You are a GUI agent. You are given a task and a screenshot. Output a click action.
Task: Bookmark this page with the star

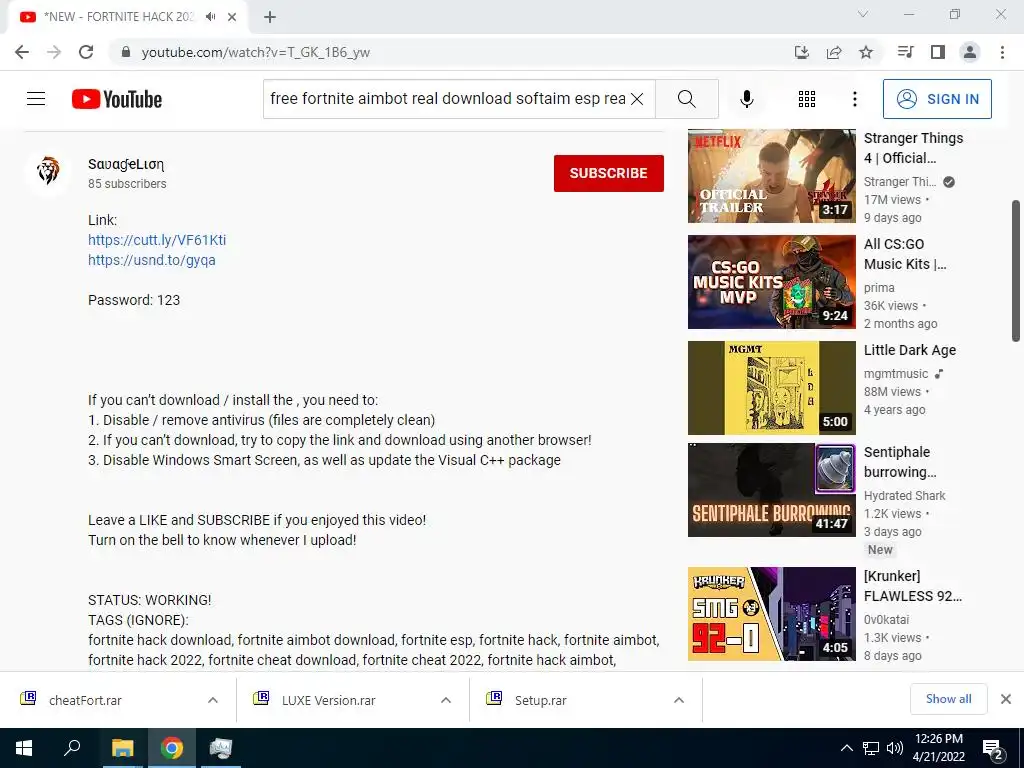click(866, 52)
